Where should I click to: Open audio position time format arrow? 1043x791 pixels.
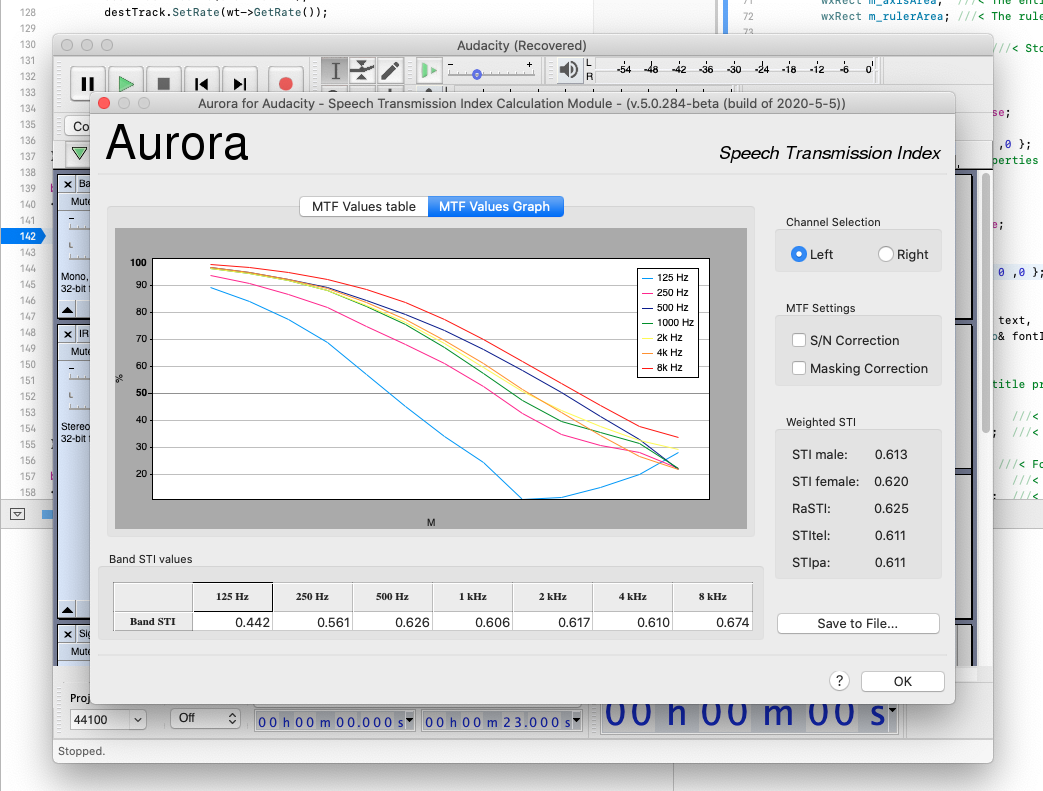point(892,711)
